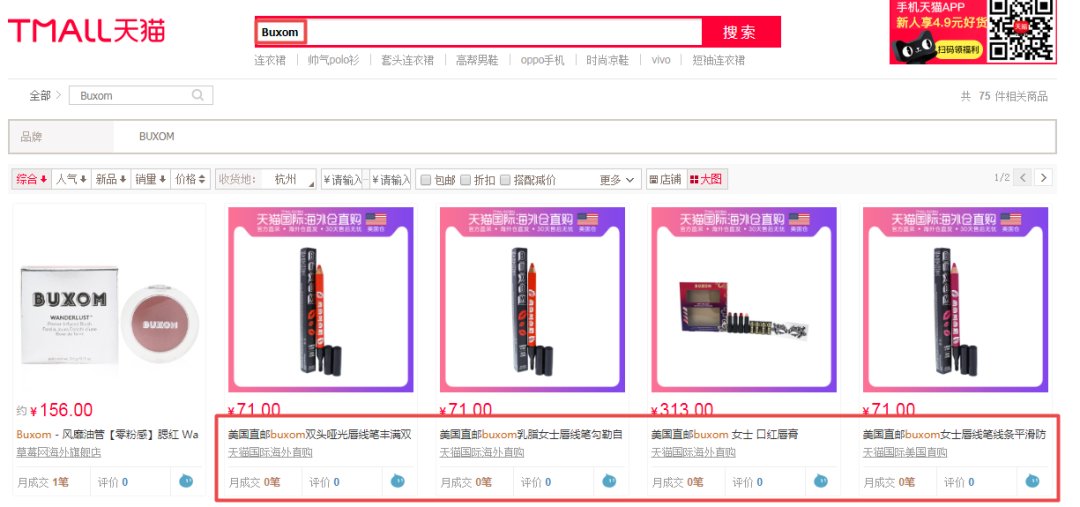Screen dimensions: 1080x507
Task: Tick the 搭配减价 checkbox
Action: point(506,180)
